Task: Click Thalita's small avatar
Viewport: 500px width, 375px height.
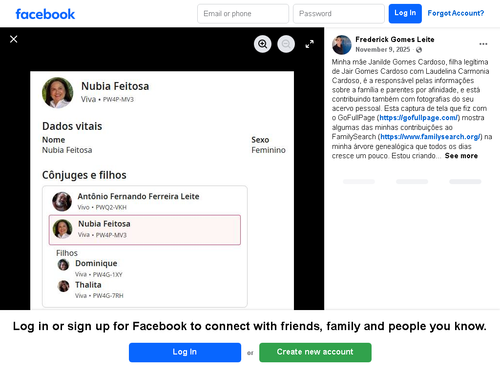Action: (63, 286)
